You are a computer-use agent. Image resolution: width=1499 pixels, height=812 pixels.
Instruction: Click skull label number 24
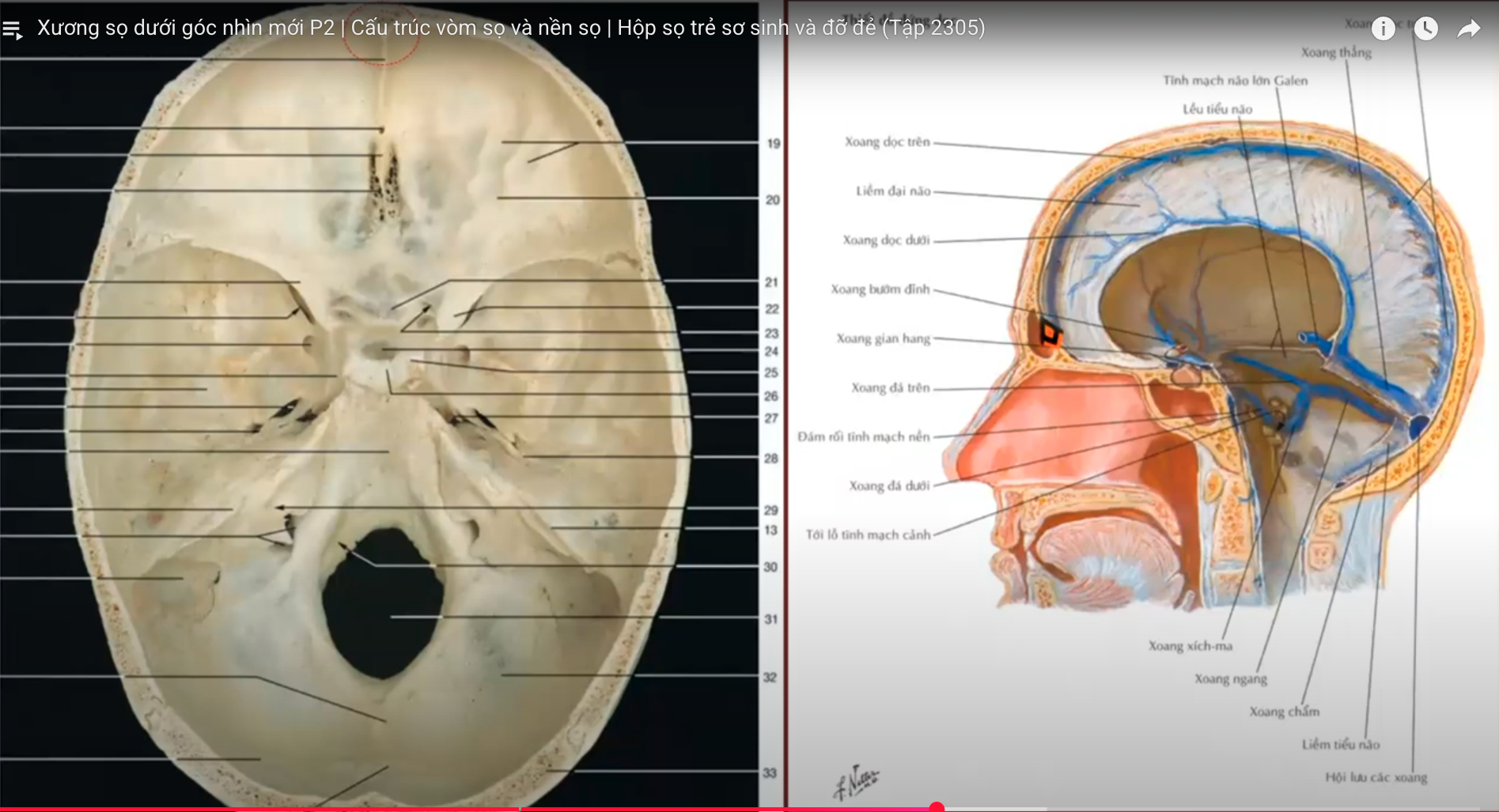pos(772,351)
